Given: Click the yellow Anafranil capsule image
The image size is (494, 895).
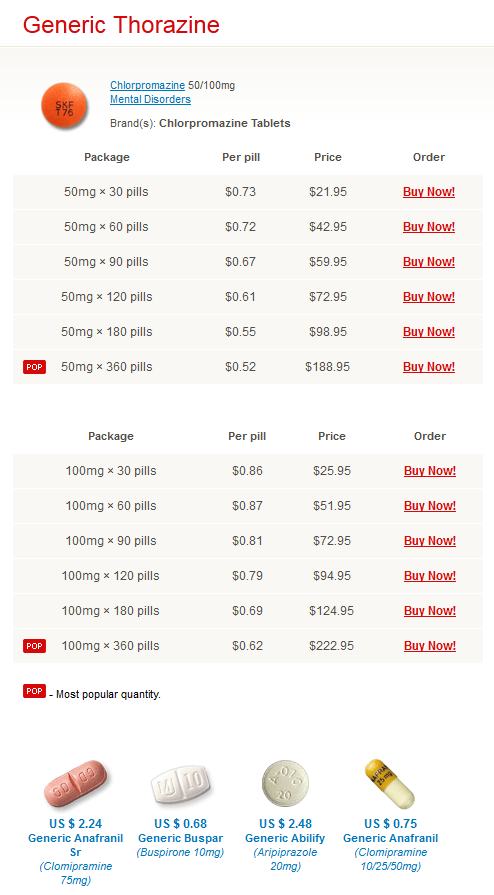Looking at the screenshot, I should pyautogui.click(x=390, y=783).
